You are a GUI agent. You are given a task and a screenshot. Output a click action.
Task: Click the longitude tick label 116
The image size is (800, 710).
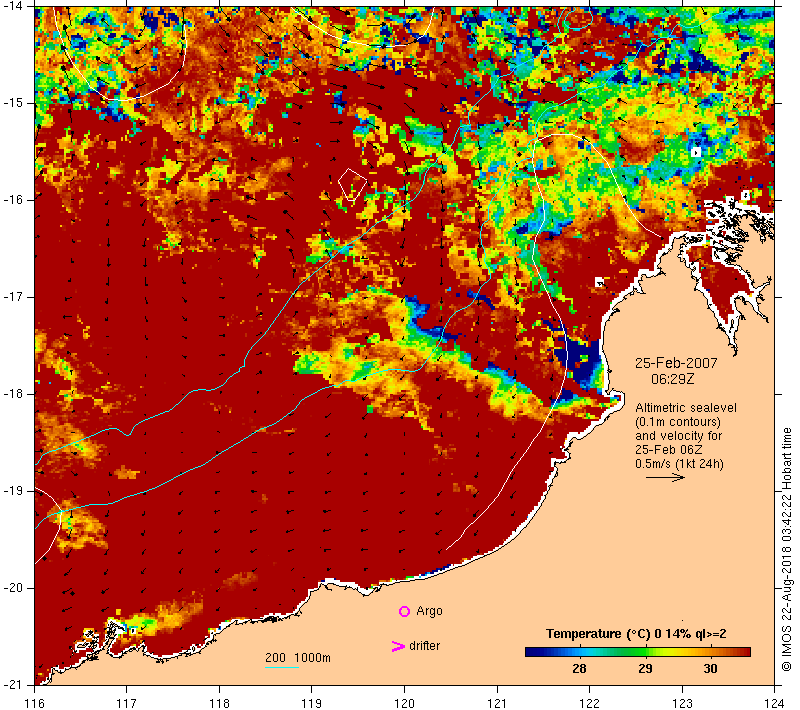[34, 703]
